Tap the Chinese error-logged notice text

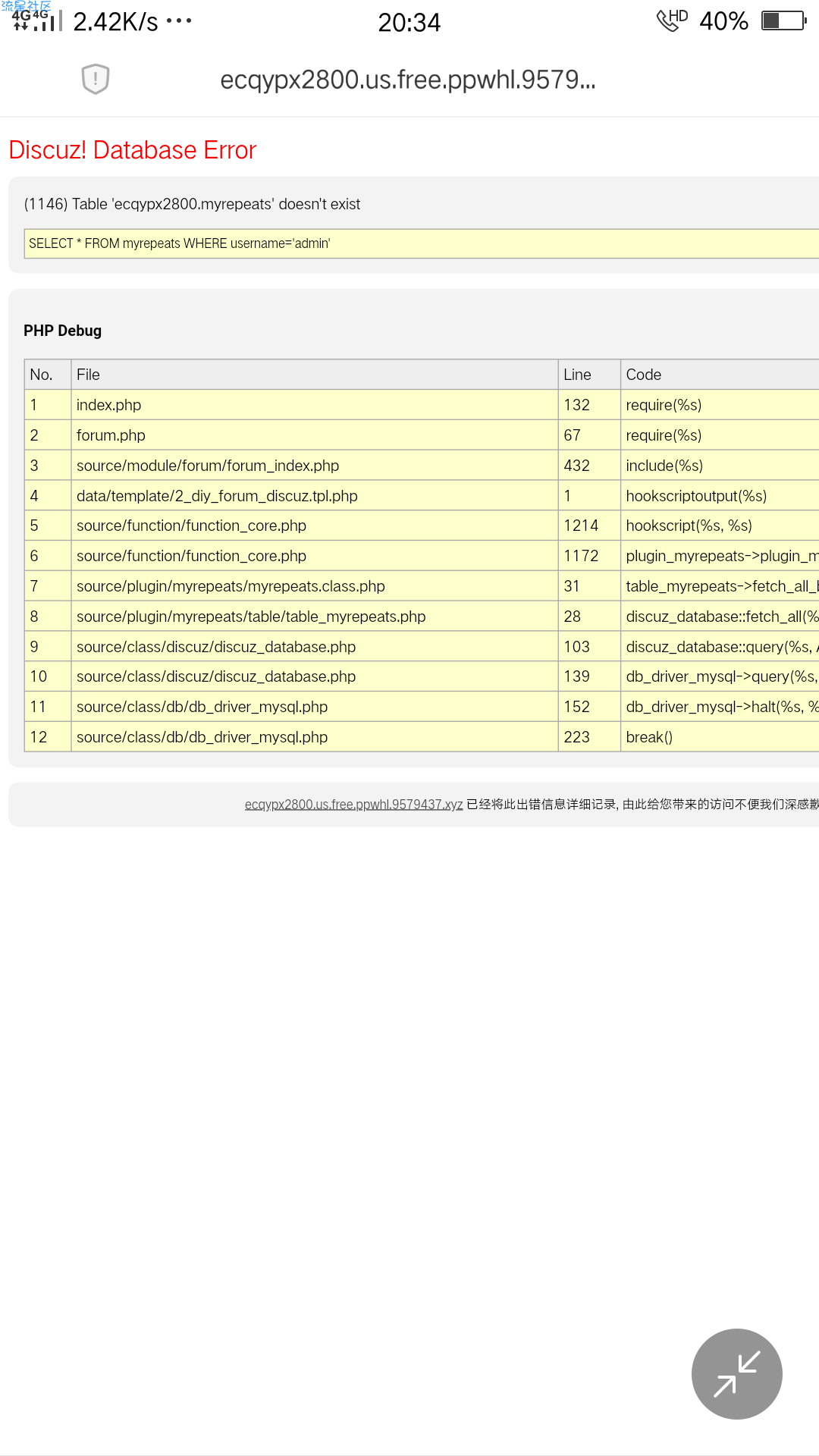tap(642, 805)
